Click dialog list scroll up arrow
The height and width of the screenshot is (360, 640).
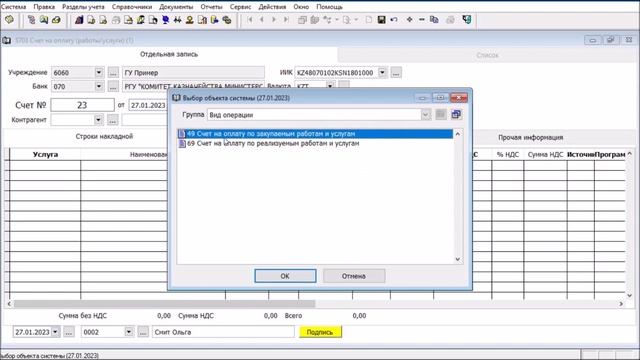coord(458,134)
